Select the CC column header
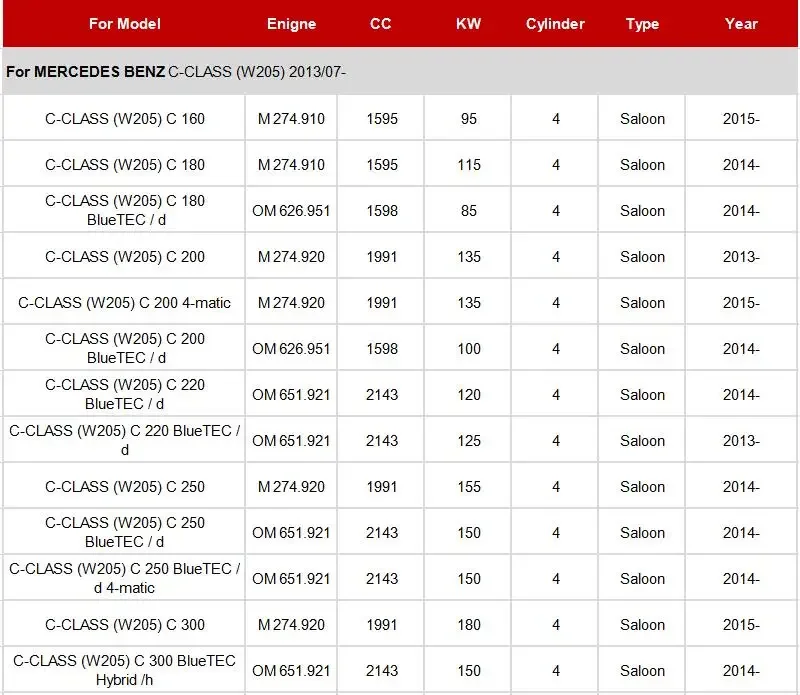 click(381, 24)
